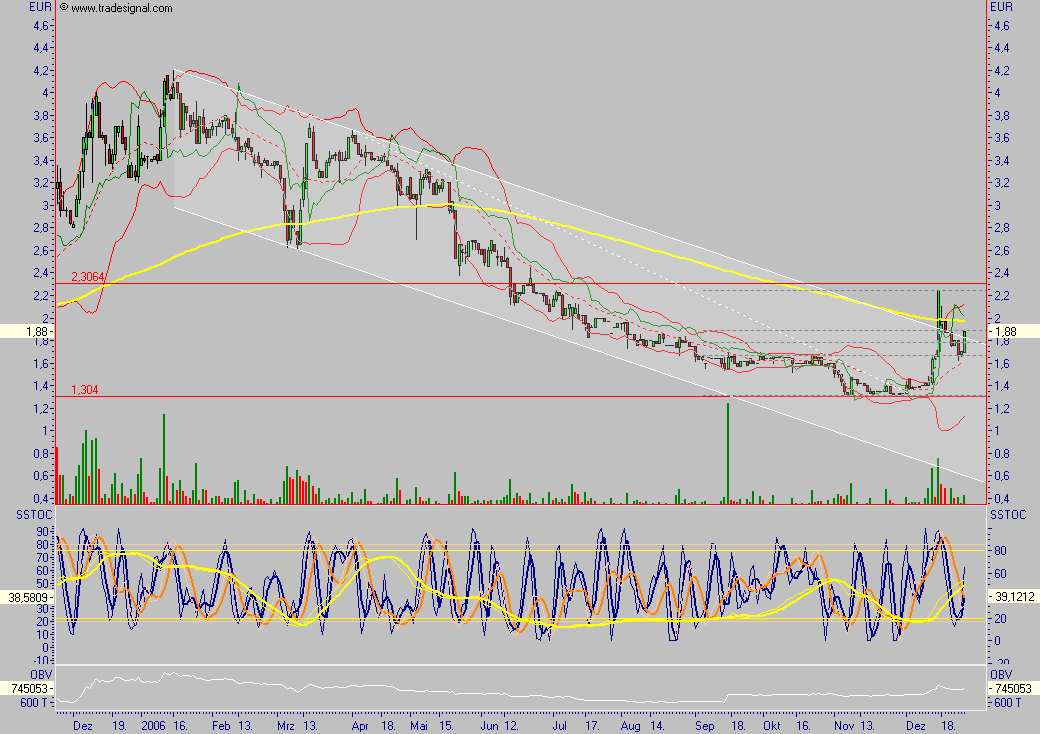Select the Sep month label on time axis
Image resolution: width=1040 pixels, height=734 pixels.
pos(704,726)
